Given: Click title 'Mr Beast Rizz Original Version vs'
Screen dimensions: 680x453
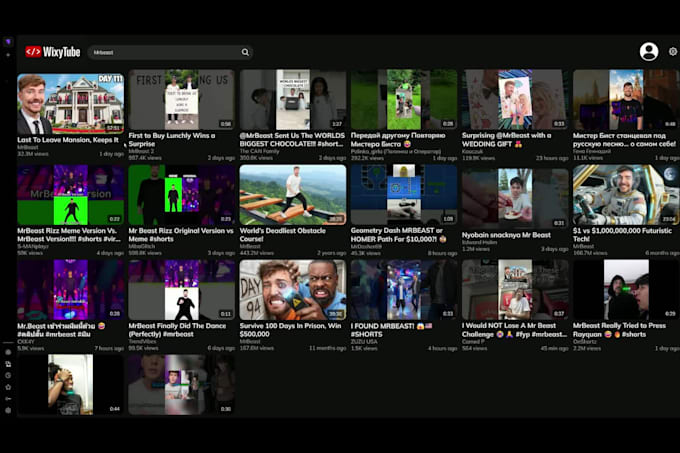Looking at the screenshot, I should point(181,235).
